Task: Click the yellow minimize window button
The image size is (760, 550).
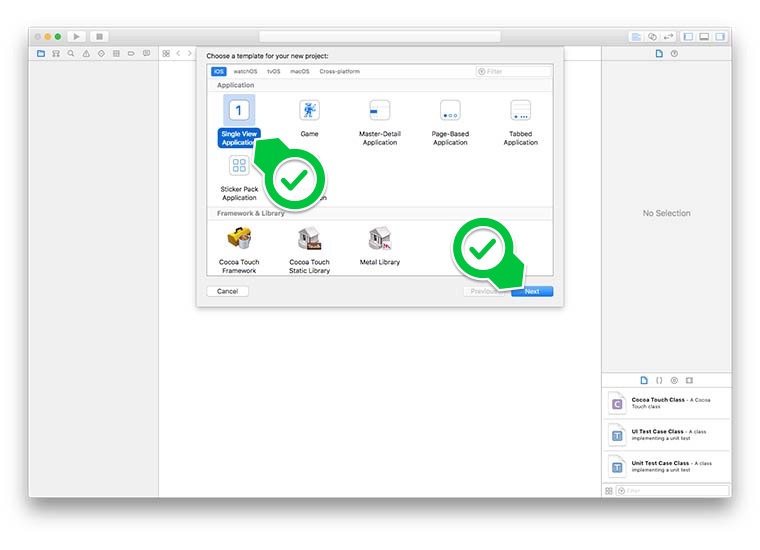Action: 48,37
